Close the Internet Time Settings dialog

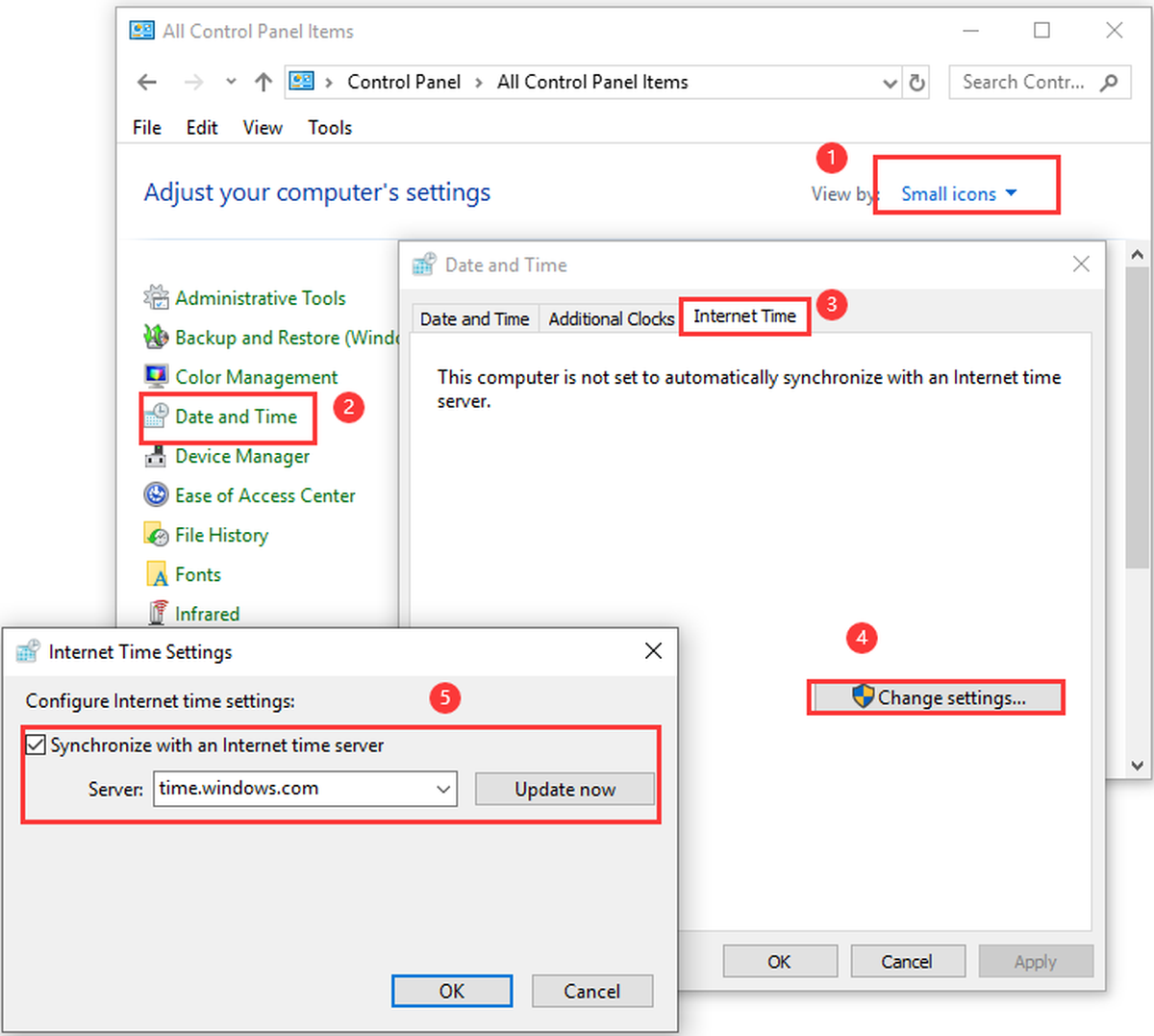click(653, 651)
